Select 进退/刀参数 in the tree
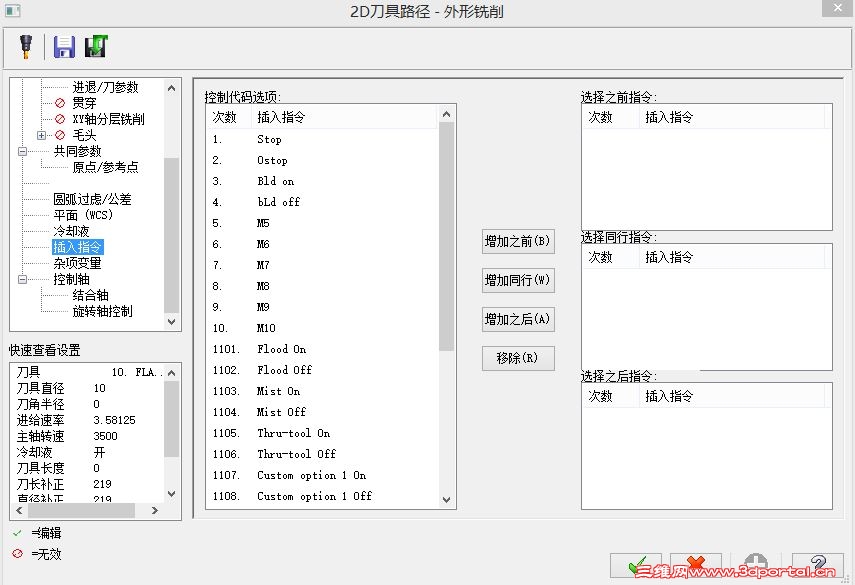Screen dimensions: 855x585 click(x=106, y=87)
